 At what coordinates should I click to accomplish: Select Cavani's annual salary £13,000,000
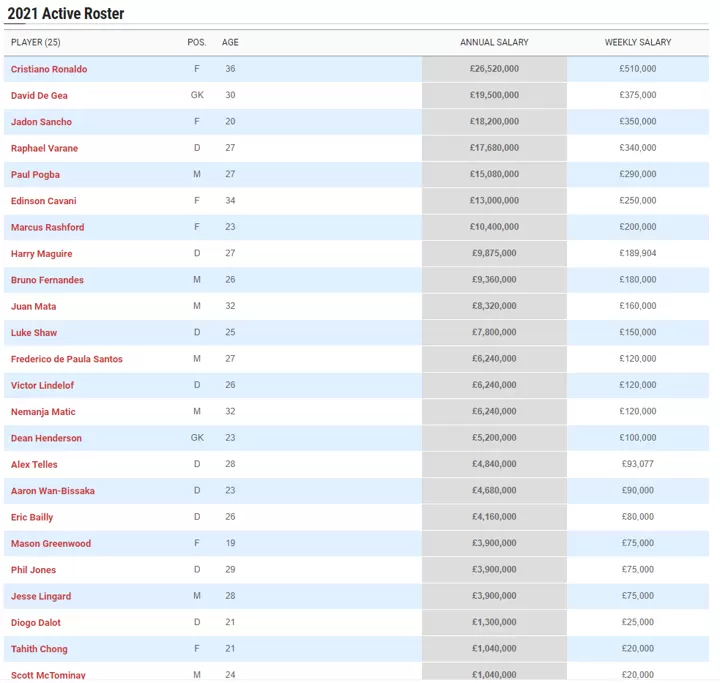click(495, 201)
